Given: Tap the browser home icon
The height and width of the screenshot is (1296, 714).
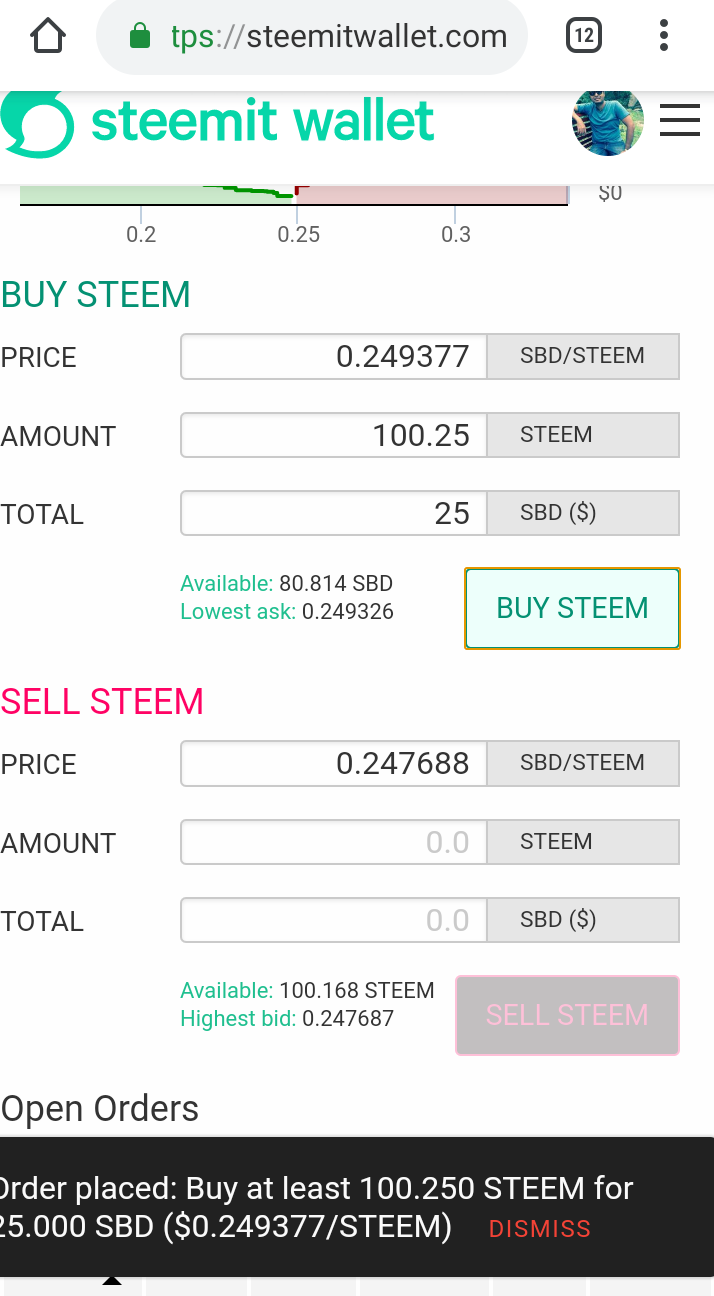Looking at the screenshot, I should (x=47, y=37).
